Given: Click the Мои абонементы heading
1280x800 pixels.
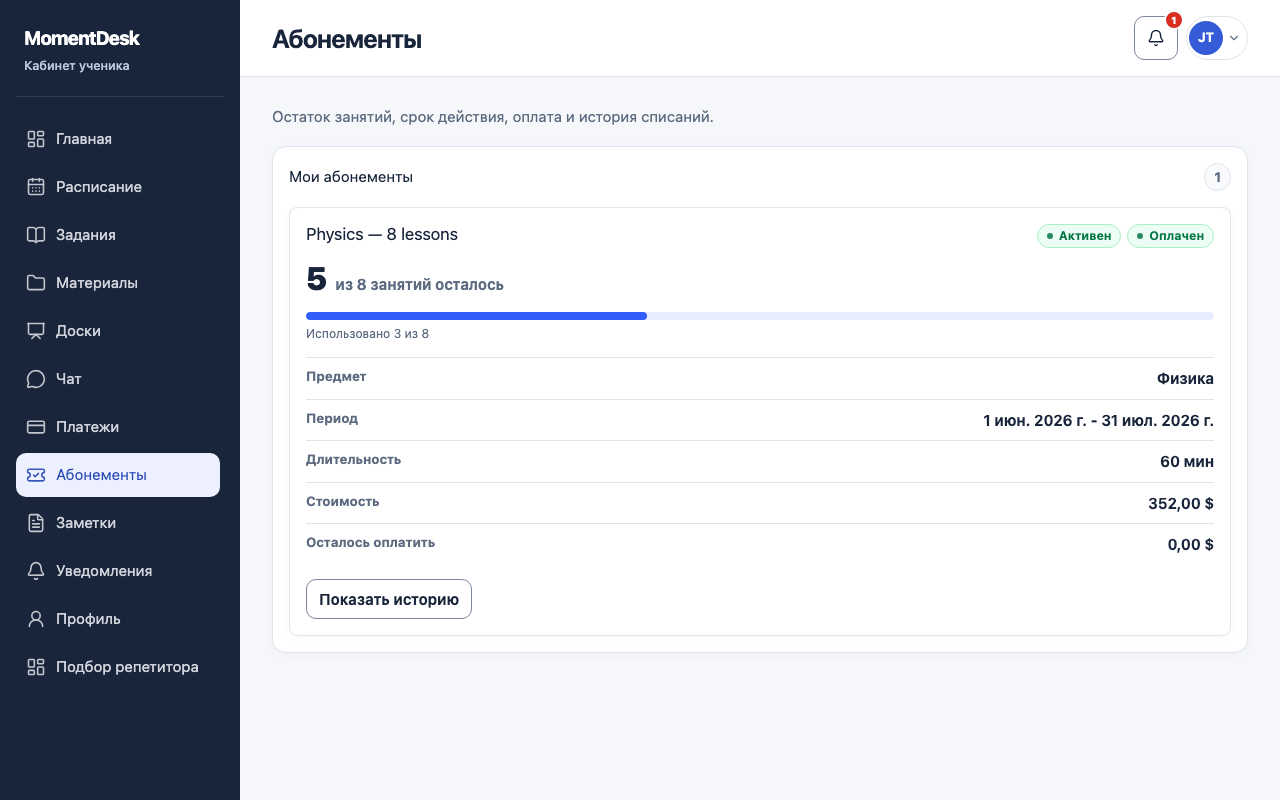Looking at the screenshot, I should 351,177.
